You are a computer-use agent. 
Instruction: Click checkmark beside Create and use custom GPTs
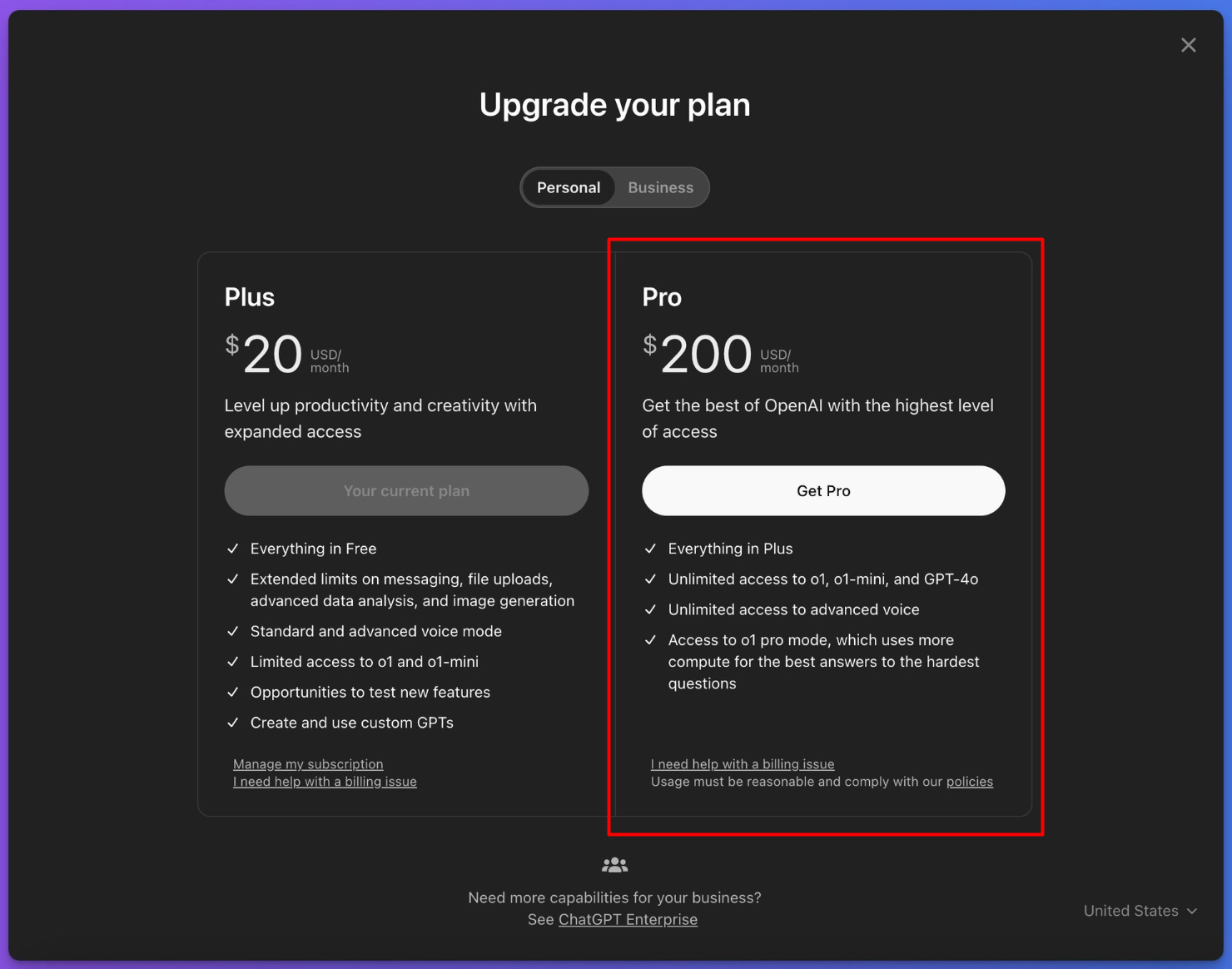233,723
